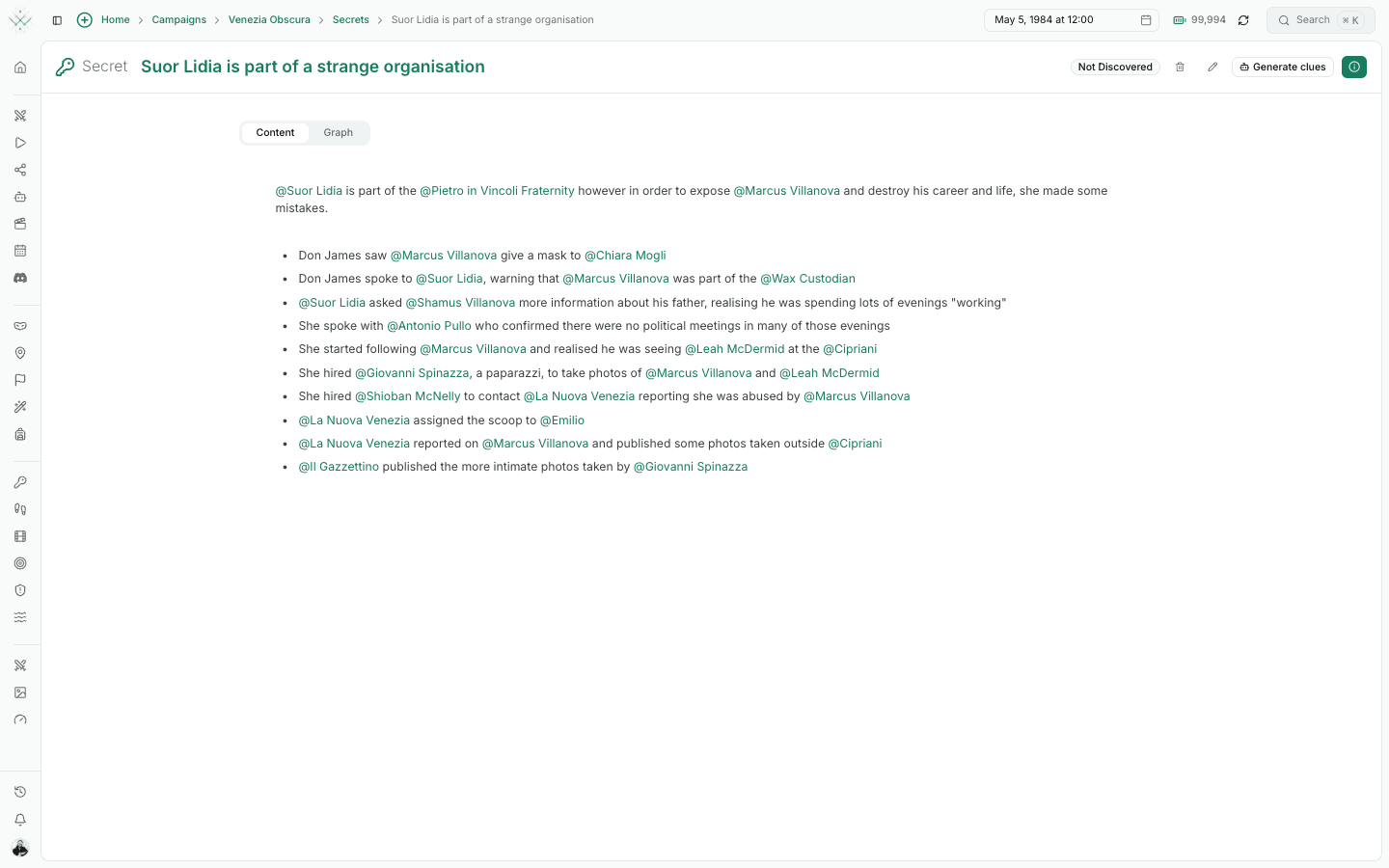
Task: Switch to the Graph tab
Action: 339,133
